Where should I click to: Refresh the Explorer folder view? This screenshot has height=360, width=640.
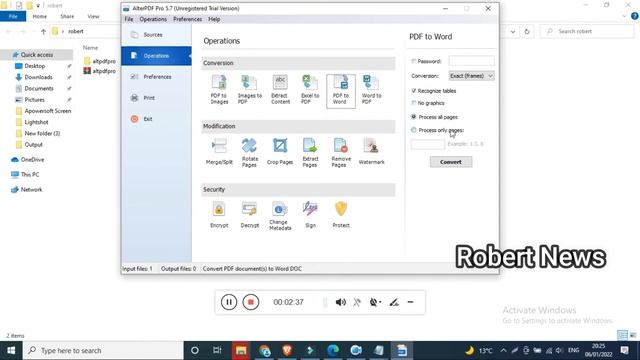pyautogui.click(x=527, y=31)
